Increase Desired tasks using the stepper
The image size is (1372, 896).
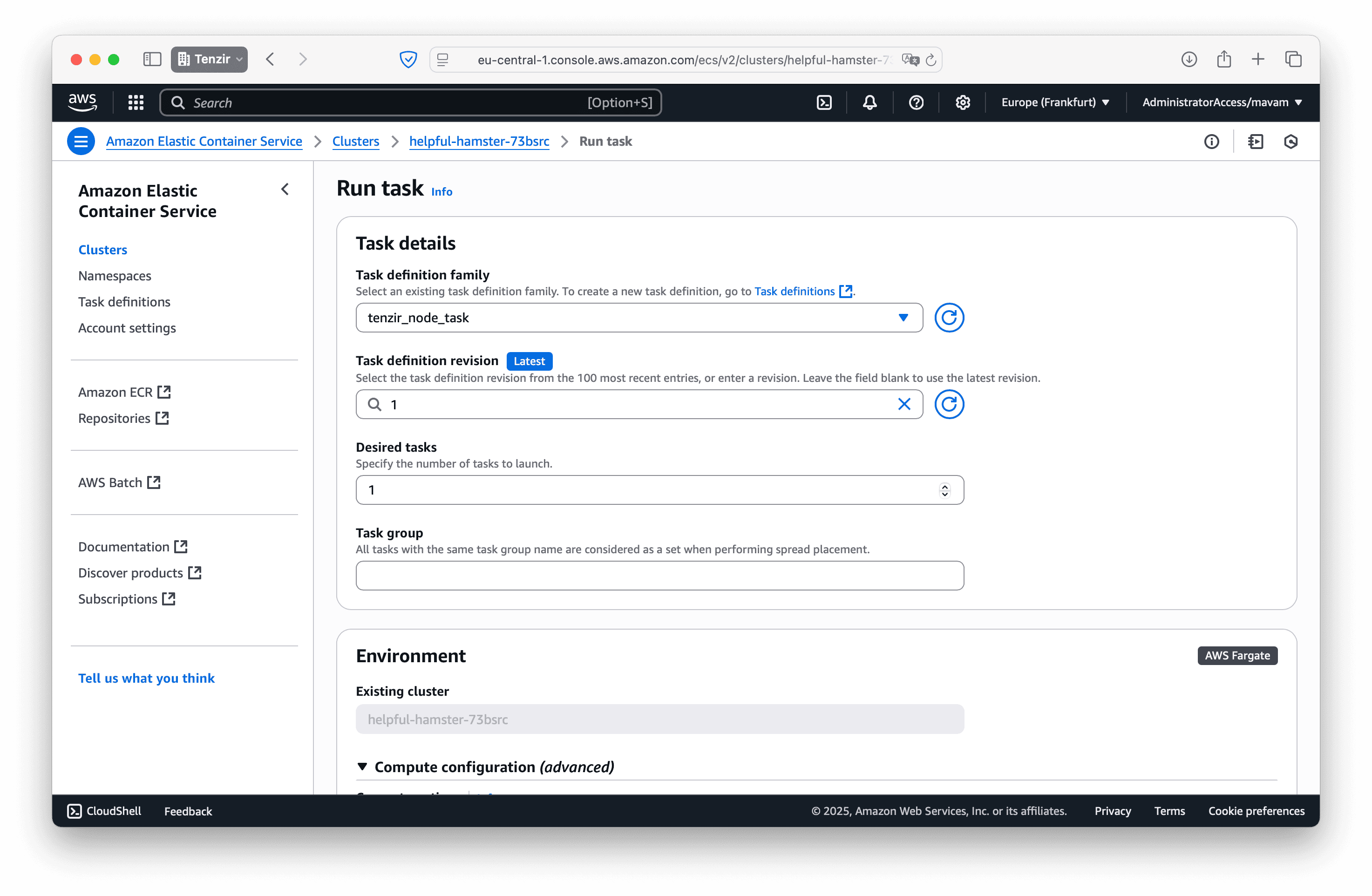click(x=945, y=486)
